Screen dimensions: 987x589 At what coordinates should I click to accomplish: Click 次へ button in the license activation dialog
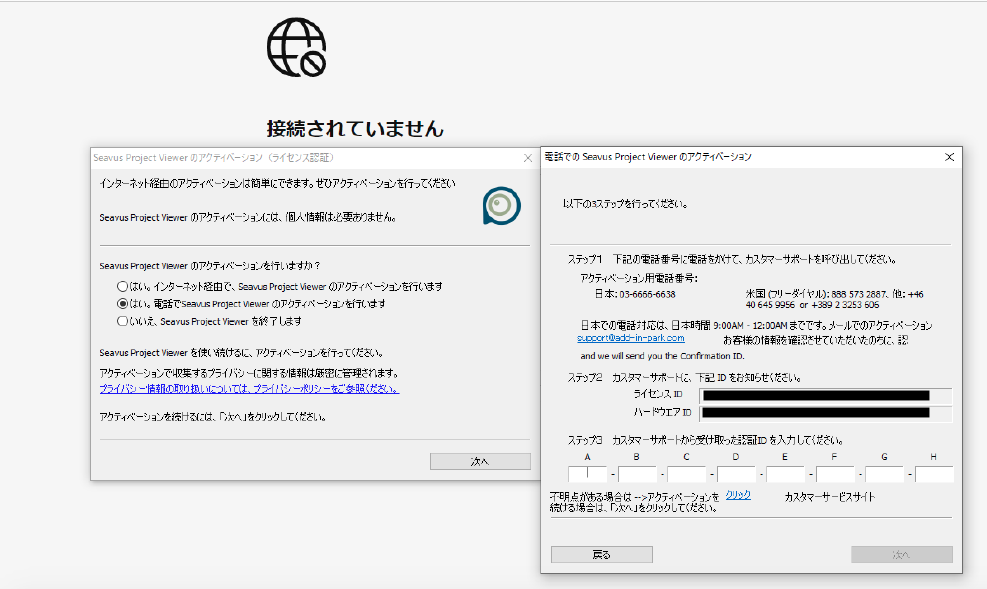[480, 461]
